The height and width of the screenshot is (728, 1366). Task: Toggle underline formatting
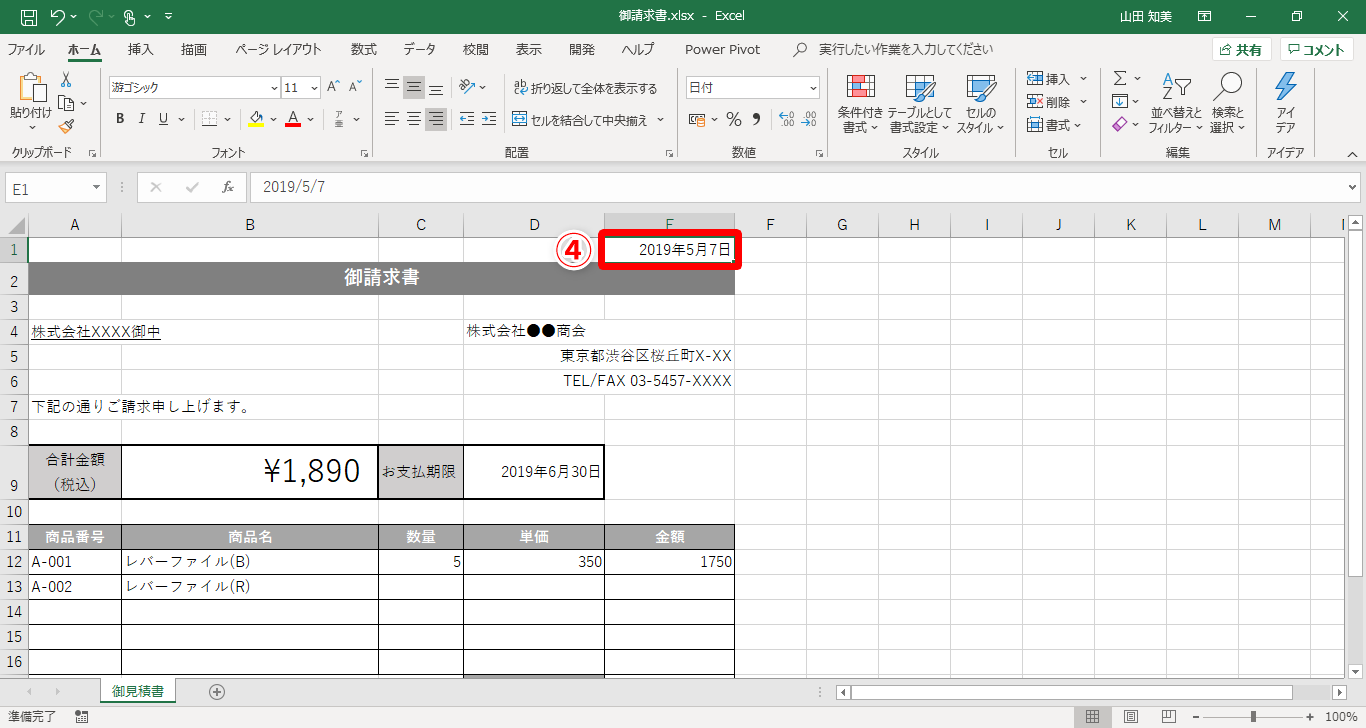(164, 119)
